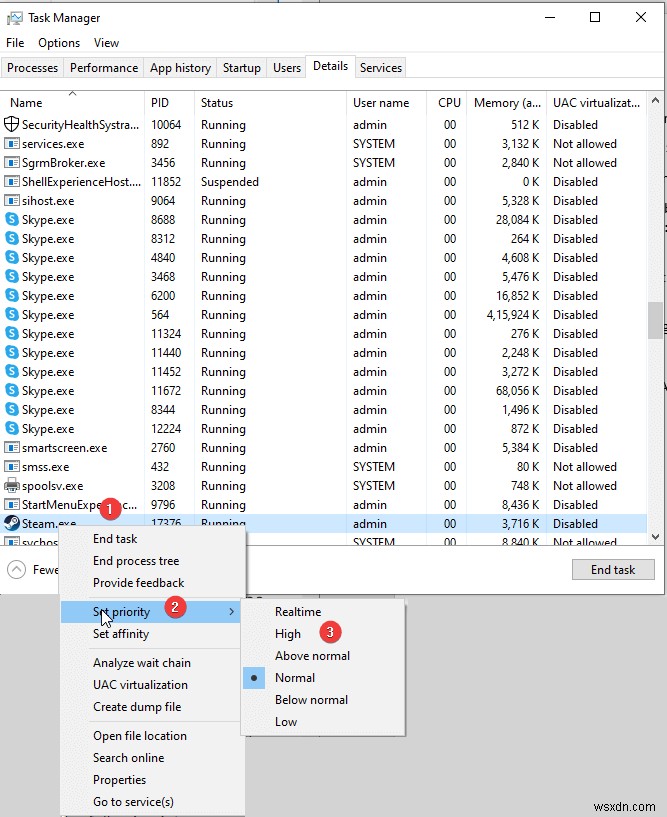Sort by UAC virtualization column header
Image resolution: width=667 pixels, height=817 pixels.
[597, 103]
